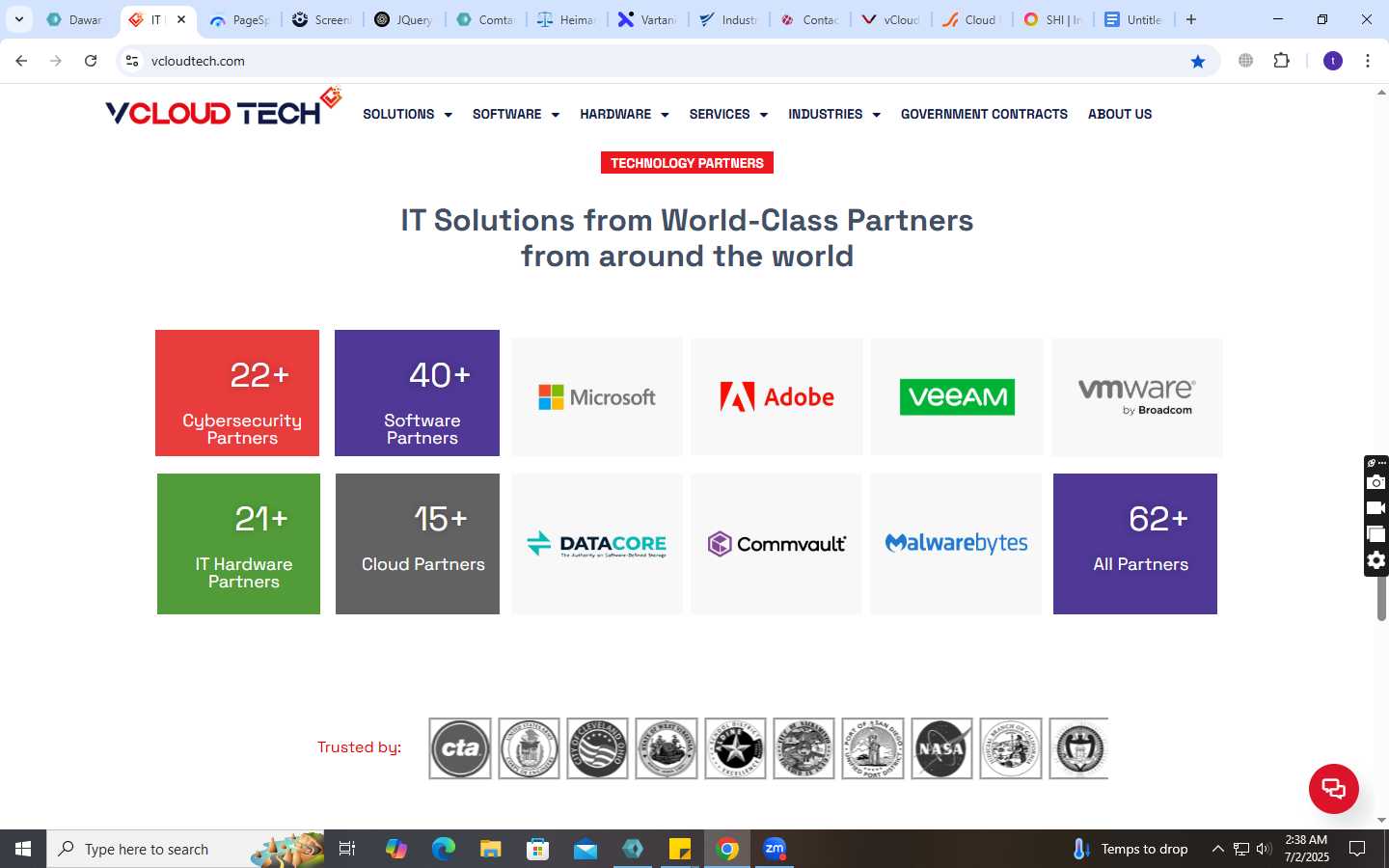
Task: Click the page vertical scrollbar thumb
Action: point(1381,598)
